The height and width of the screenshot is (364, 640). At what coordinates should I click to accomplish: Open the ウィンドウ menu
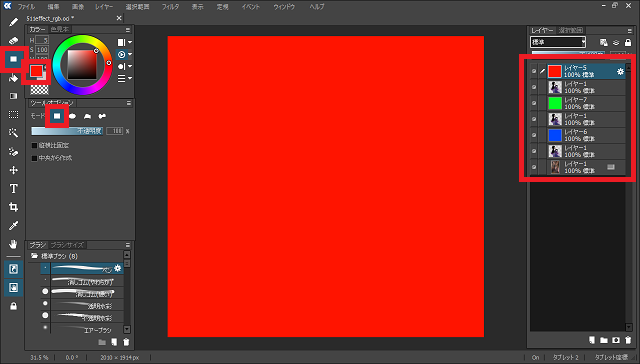point(284,7)
